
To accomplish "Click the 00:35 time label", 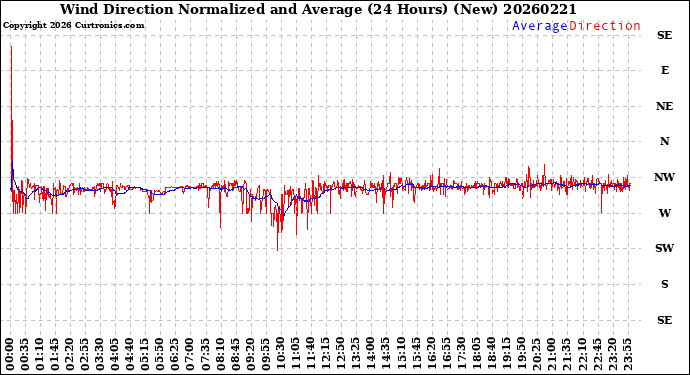I will click(25, 355).
